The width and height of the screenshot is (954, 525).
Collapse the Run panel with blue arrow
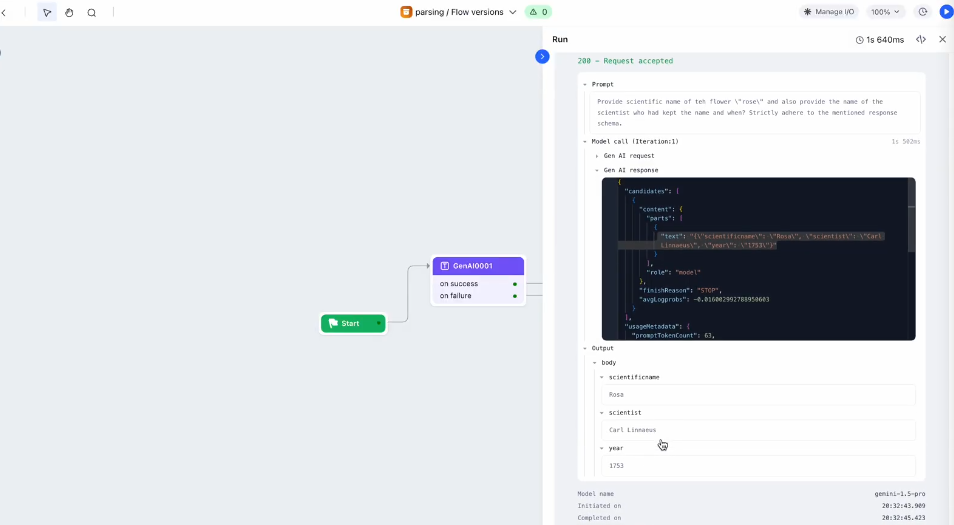coord(542,56)
